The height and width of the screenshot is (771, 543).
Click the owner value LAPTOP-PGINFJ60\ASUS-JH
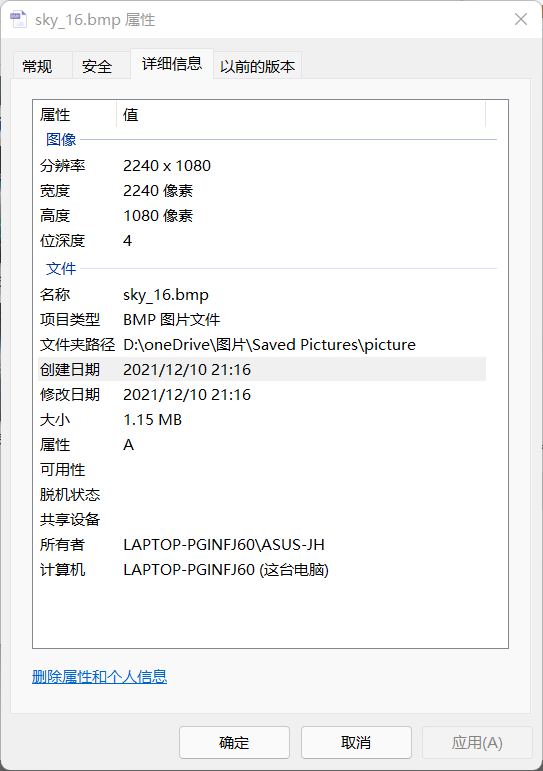pyautogui.click(x=224, y=545)
